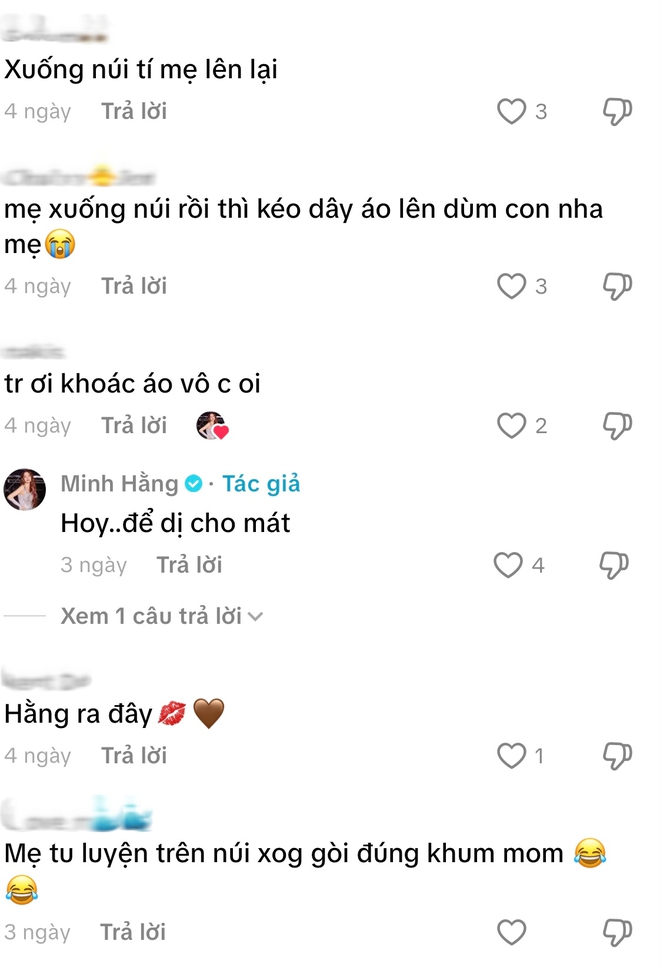Like the "Hằng ra đây" comment
660x964 pixels.
[511, 756]
